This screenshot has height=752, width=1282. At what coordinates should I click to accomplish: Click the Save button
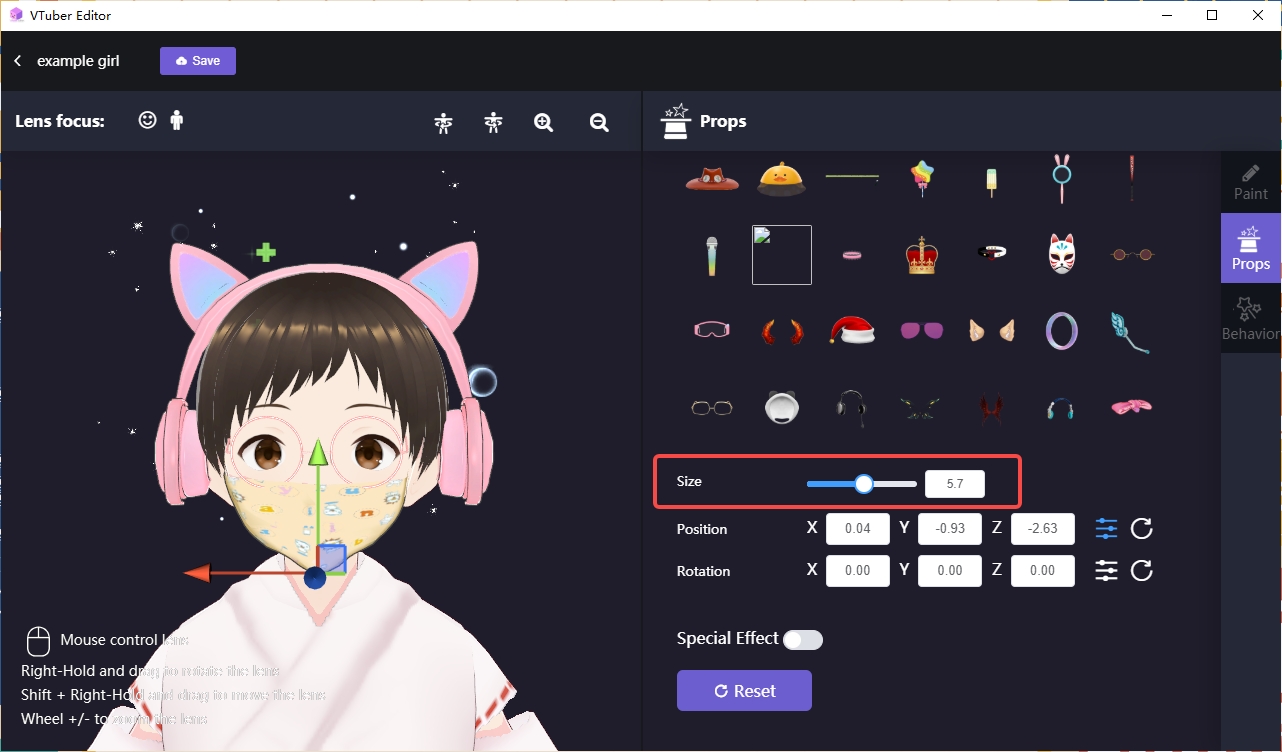pyautogui.click(x=197, y=60)
